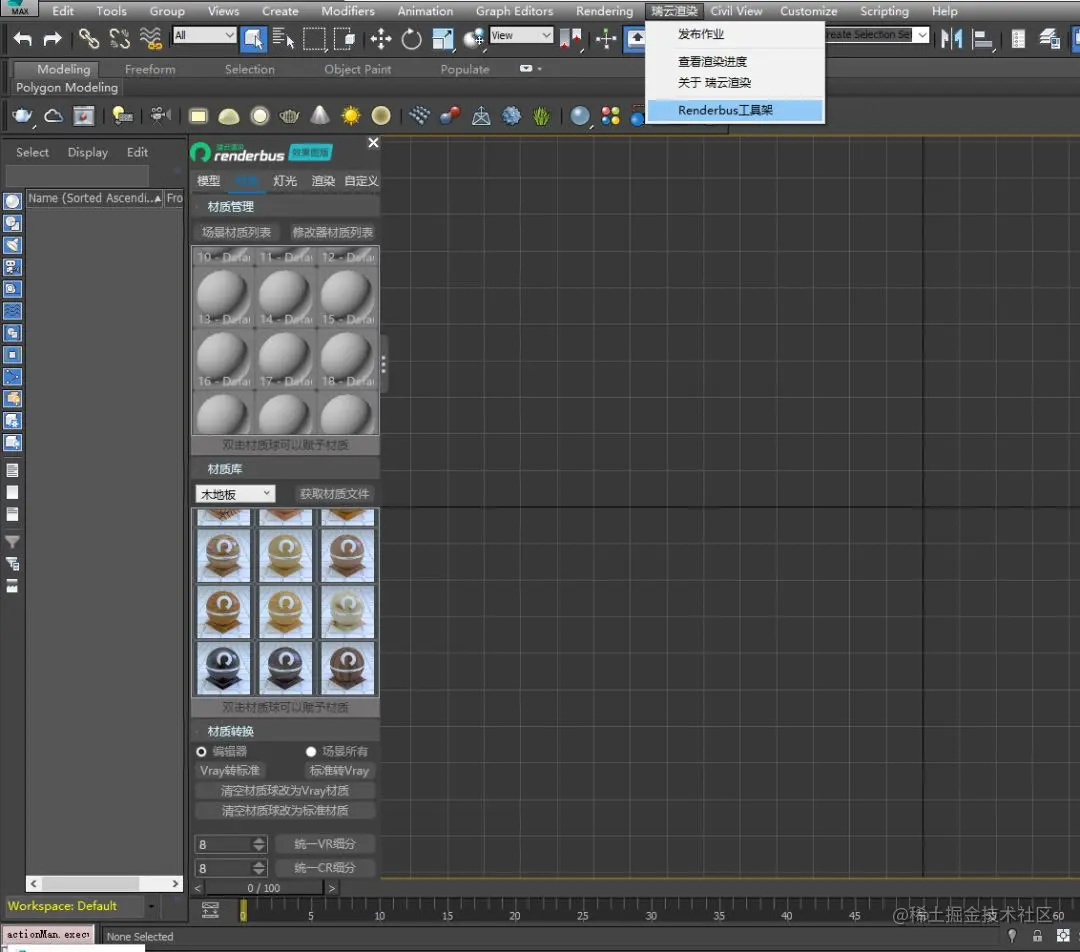Click the CR subdivision value field

click(223, 869)
